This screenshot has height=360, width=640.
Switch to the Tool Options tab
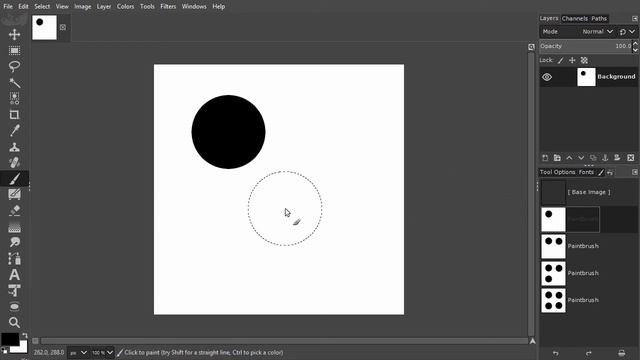[558, 172]
